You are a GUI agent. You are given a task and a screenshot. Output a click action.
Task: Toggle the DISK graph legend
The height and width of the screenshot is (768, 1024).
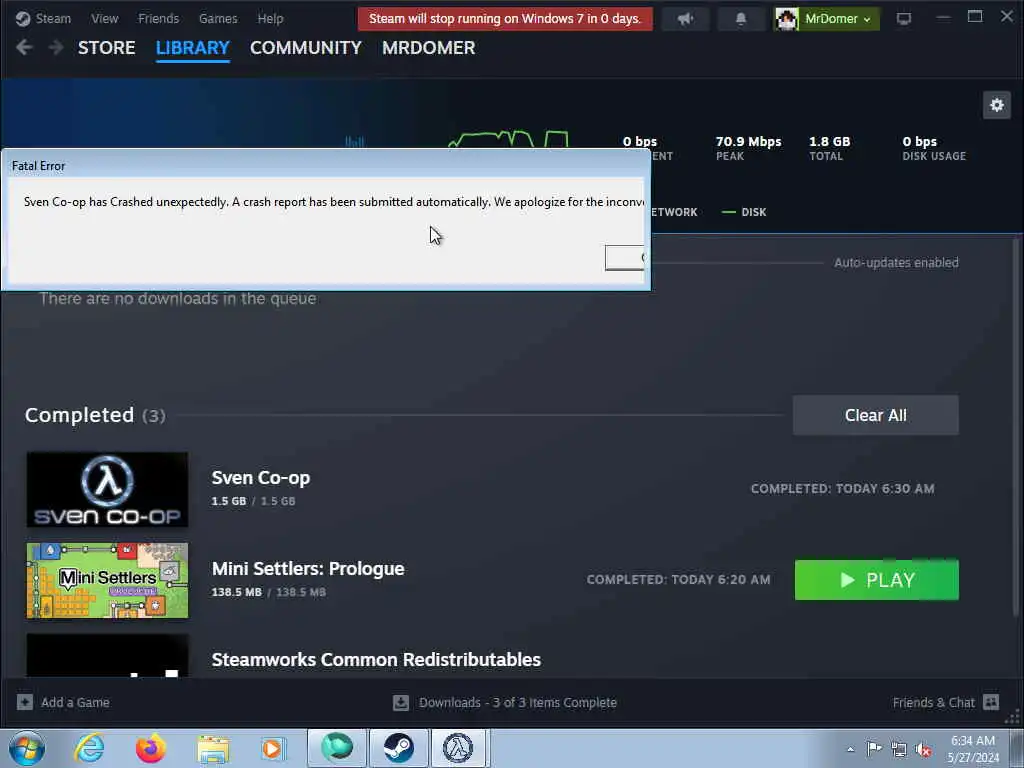click(x=744, y=212)
